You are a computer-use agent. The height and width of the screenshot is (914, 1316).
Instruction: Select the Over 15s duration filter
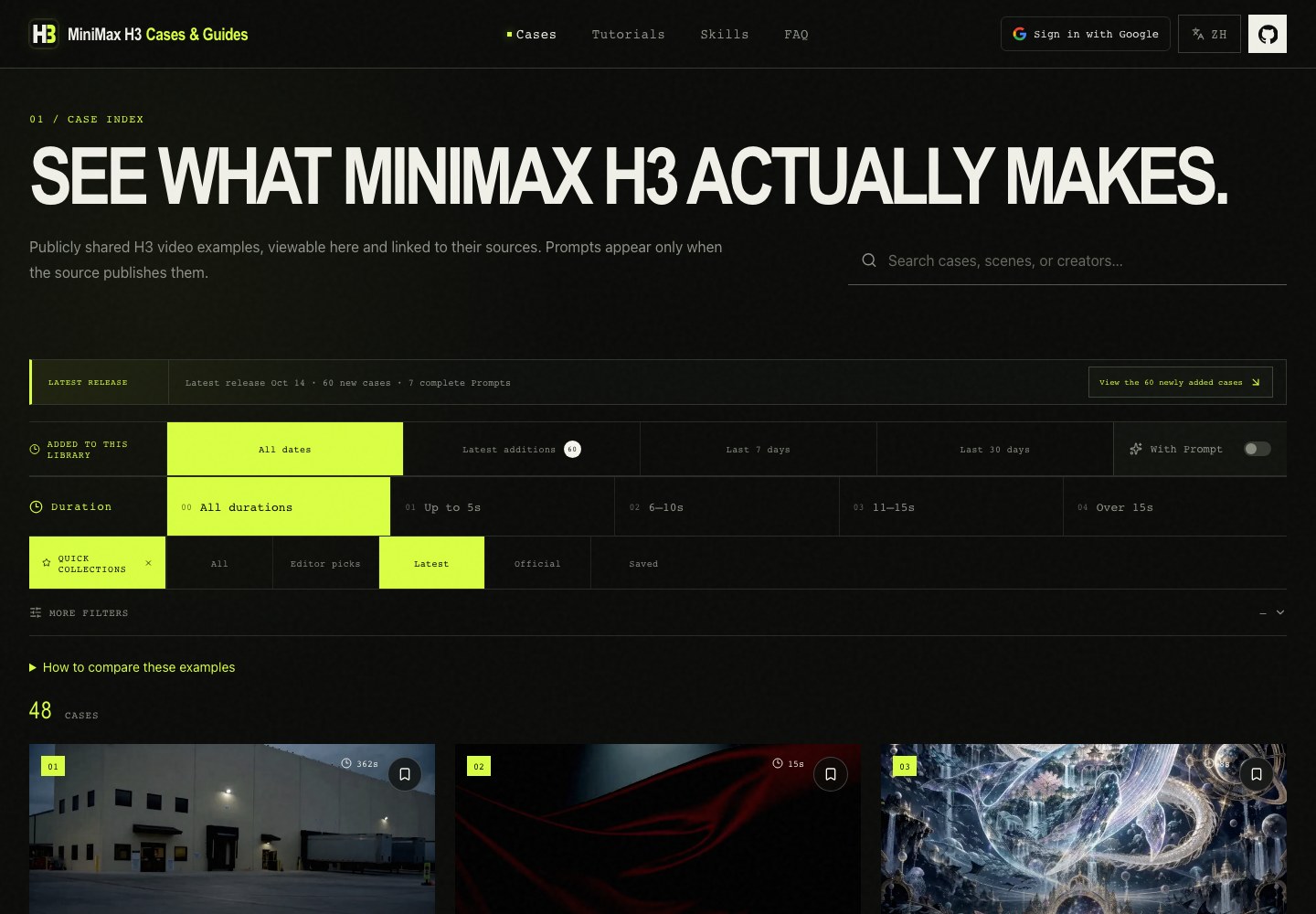(1175, 506)
